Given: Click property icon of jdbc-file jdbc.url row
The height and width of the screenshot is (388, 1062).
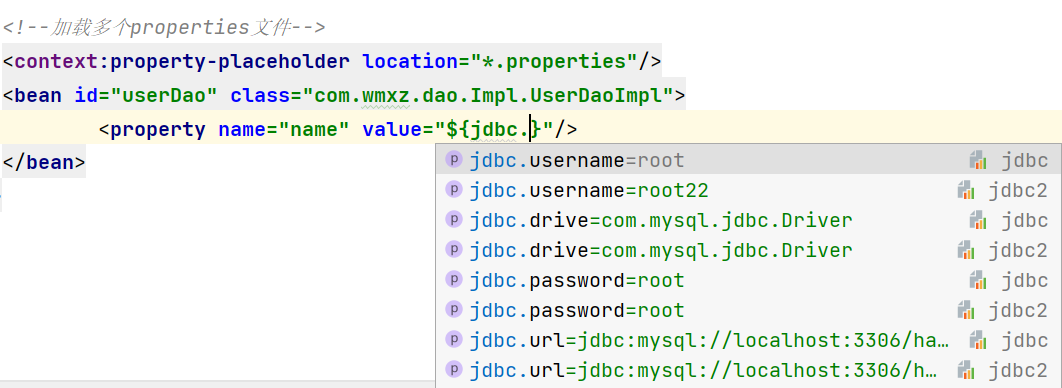Looking at the screenshot, I should point(453,340).
